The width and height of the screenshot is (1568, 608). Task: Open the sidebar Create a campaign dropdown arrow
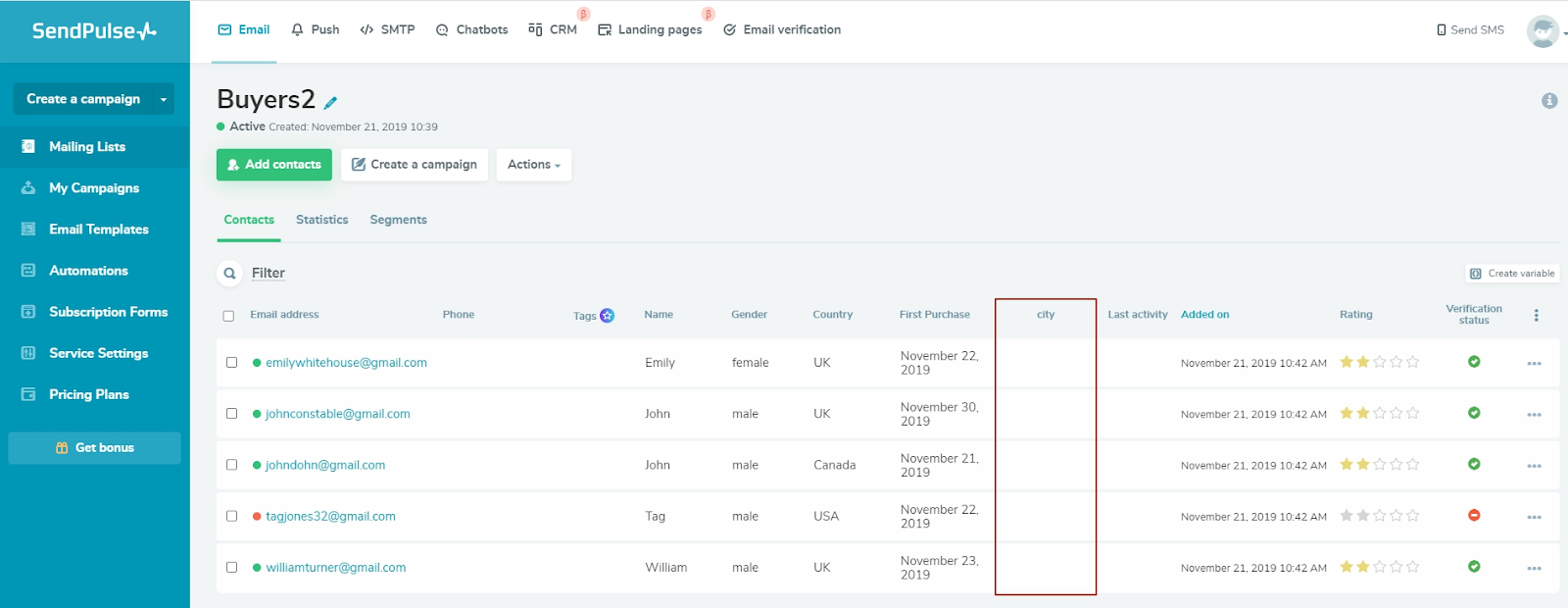point(164,99)
